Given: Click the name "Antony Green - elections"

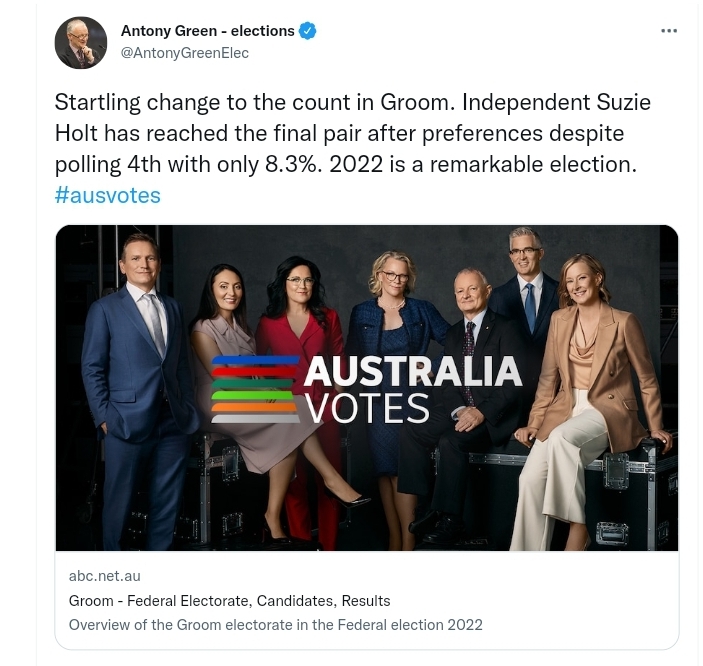Looking at the screenshot, I should pyautogui.click(x=208, y=31).
